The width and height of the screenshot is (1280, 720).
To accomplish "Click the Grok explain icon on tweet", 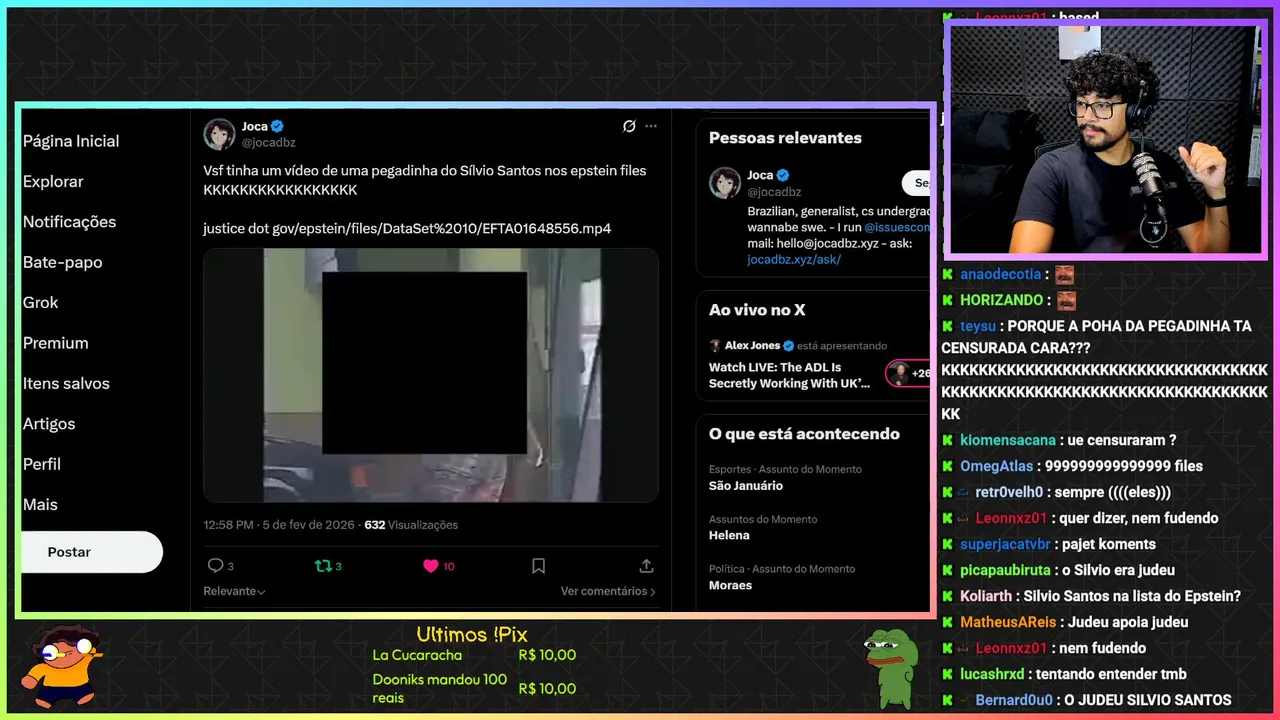I will click(629, 126).
